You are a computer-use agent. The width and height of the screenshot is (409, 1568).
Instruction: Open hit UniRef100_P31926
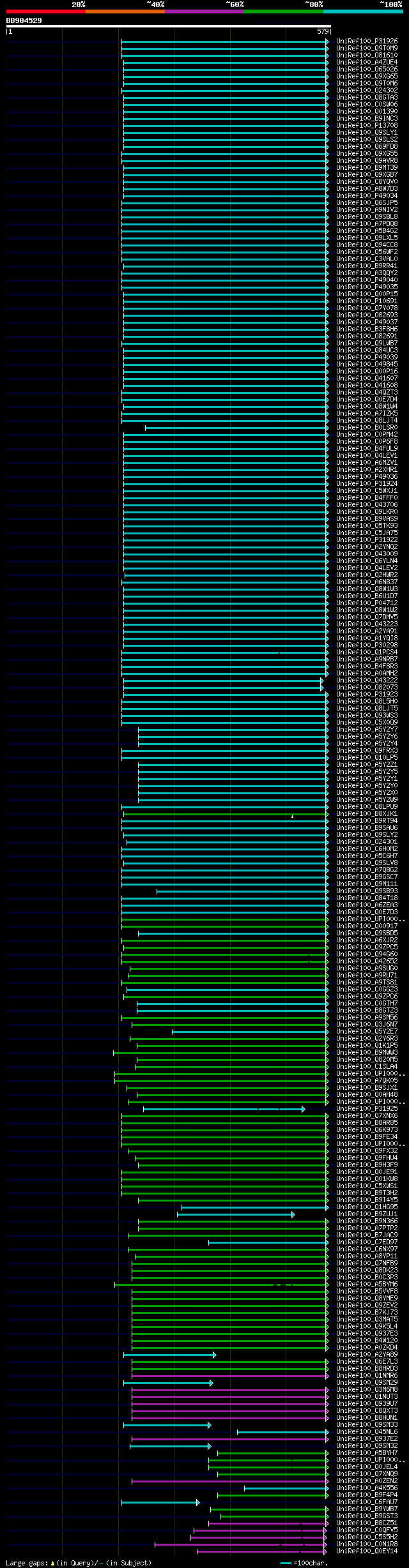367,41
